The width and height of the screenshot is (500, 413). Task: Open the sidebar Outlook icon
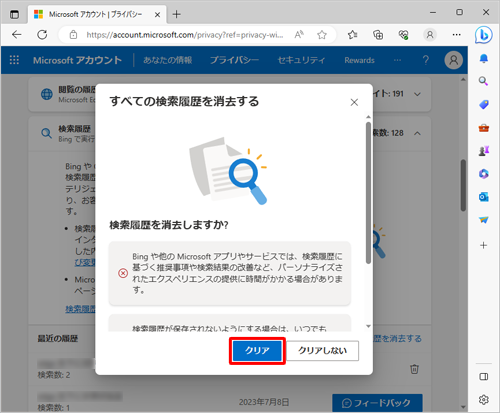[484, 197]
